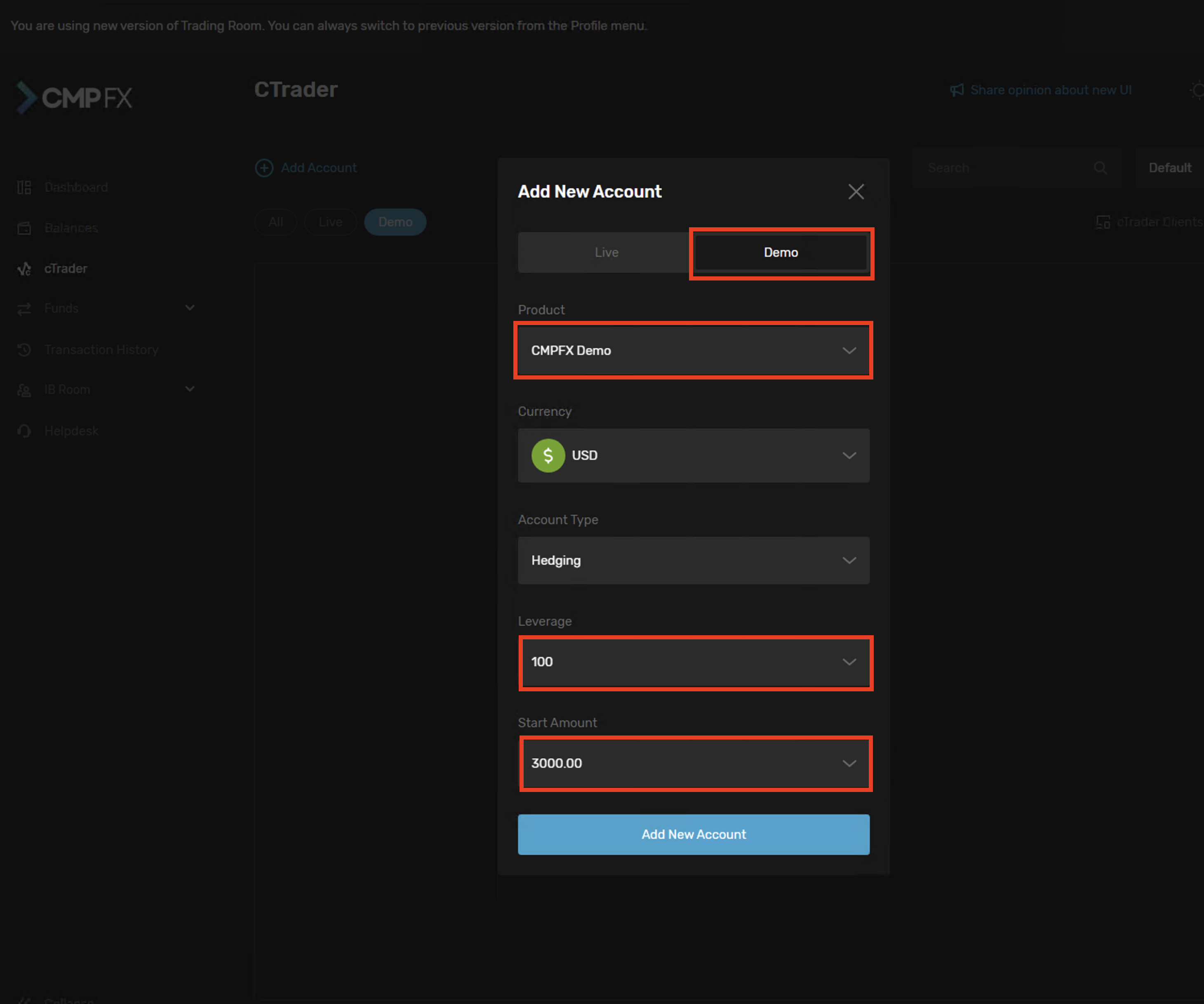This screenshot has width=1204, height=1004.
Task: Click the Leverage dropdown chevron arrow
Action: [849, 662]
